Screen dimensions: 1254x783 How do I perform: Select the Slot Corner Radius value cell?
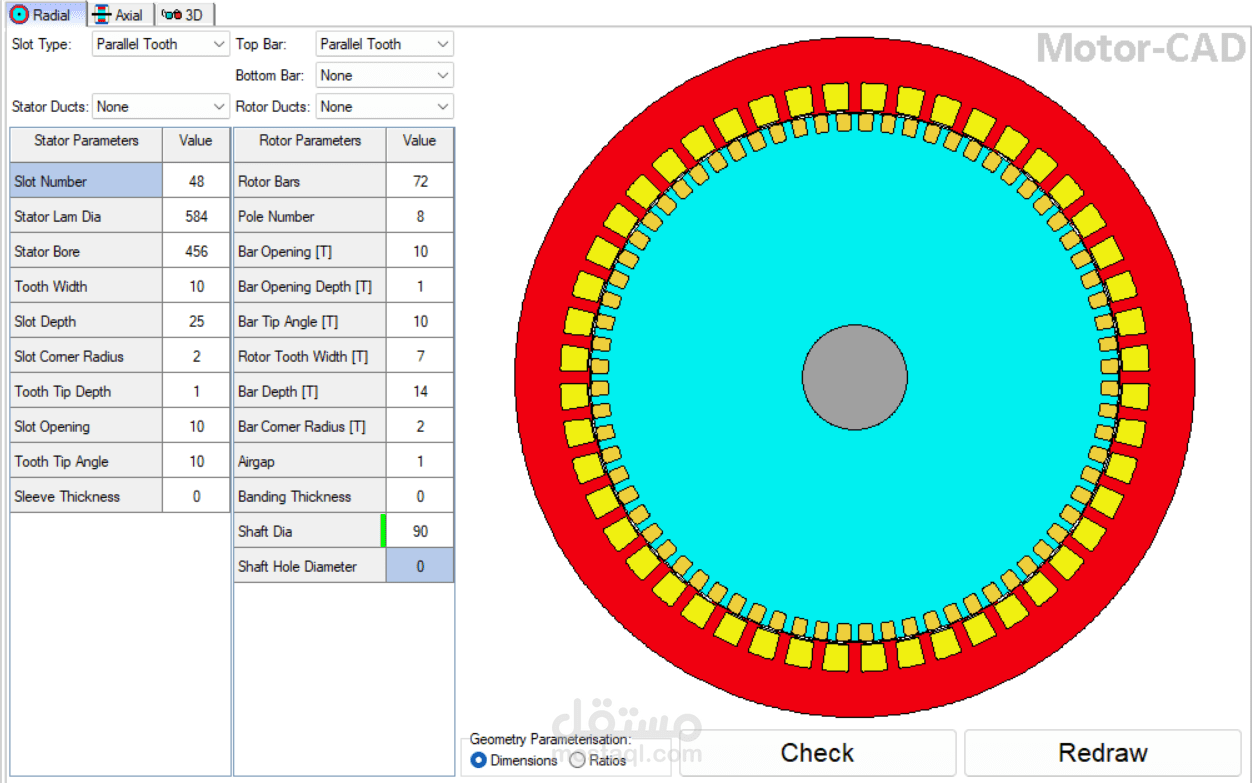point(196,356)
